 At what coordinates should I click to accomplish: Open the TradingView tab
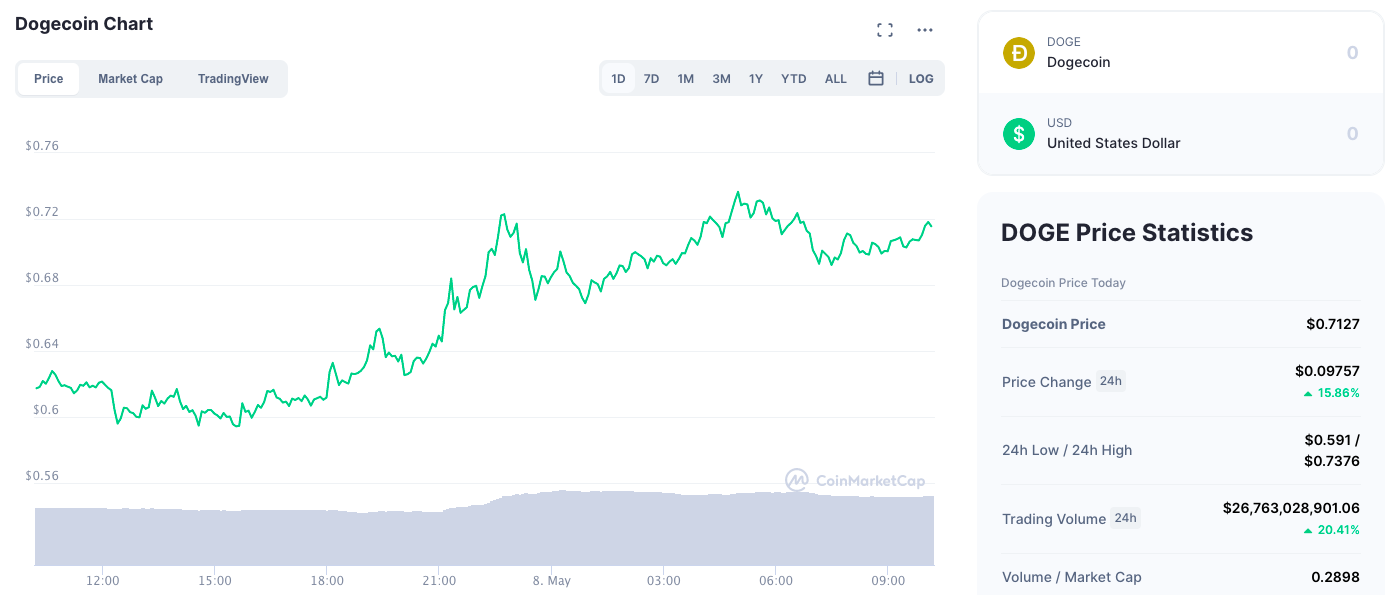click(x=233, y=79)
